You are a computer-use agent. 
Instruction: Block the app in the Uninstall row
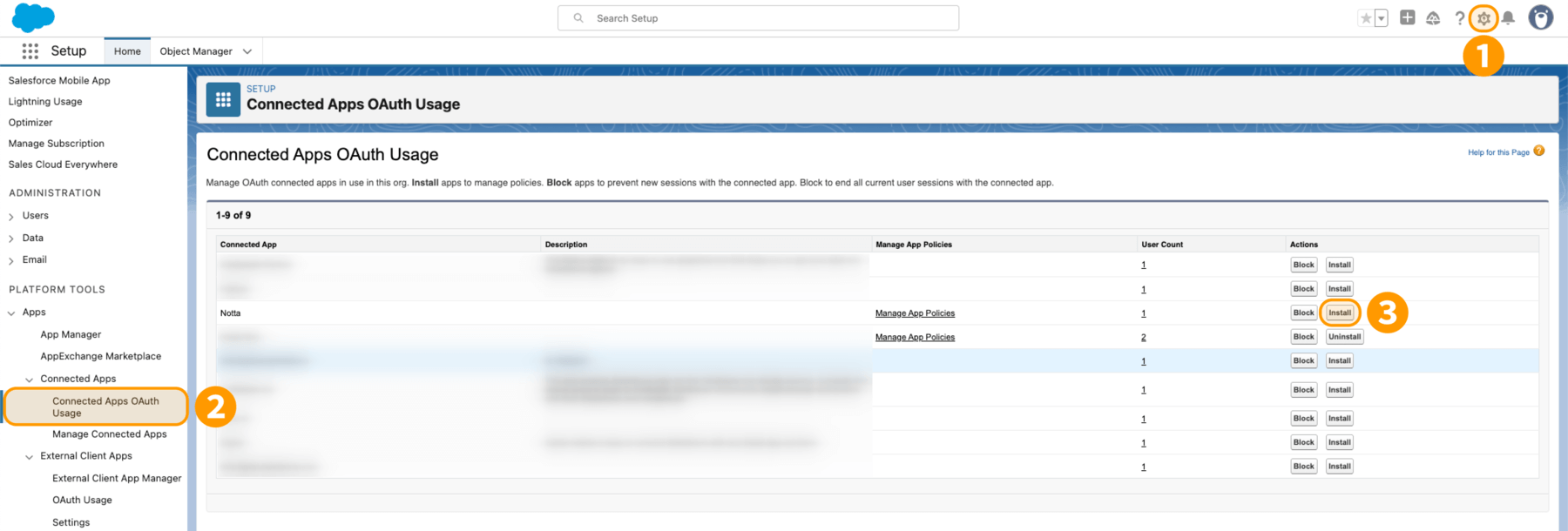click(x=1304, y=337)
